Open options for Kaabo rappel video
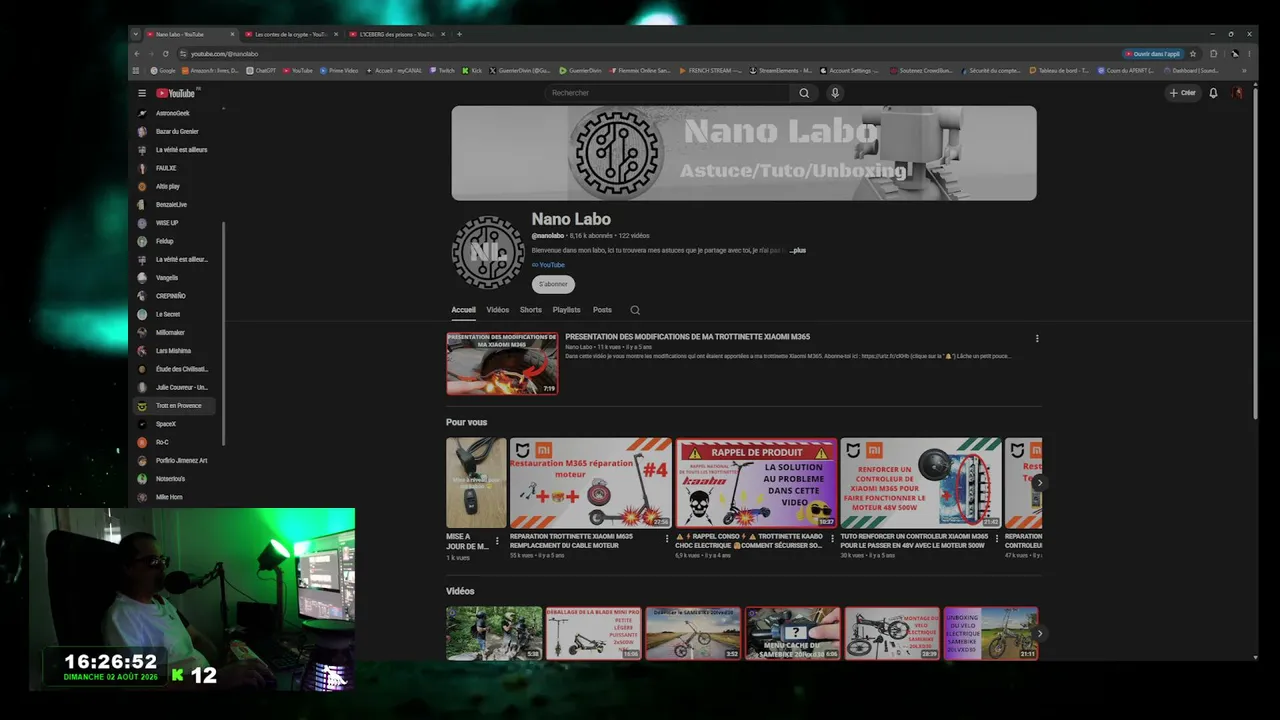The width and height of the screenshot is (1280, 720). [832, 538]
